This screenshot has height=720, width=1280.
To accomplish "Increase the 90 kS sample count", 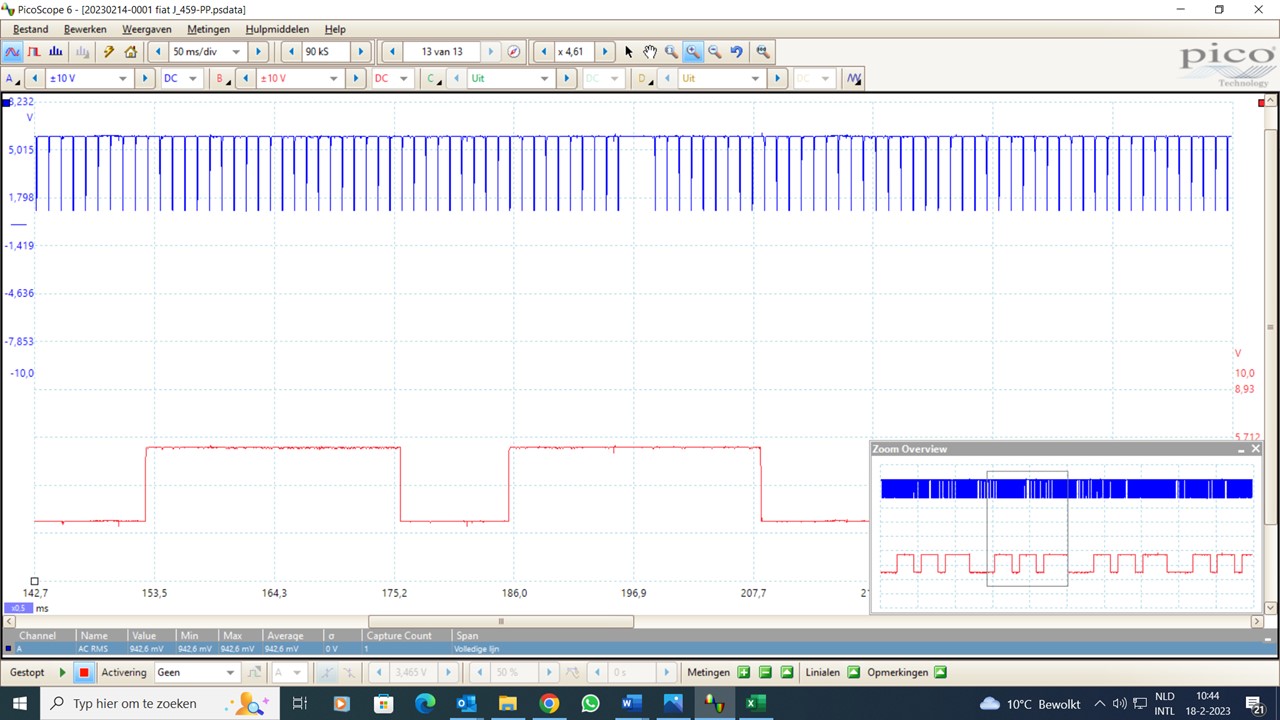I will click(x=361, y=52).
